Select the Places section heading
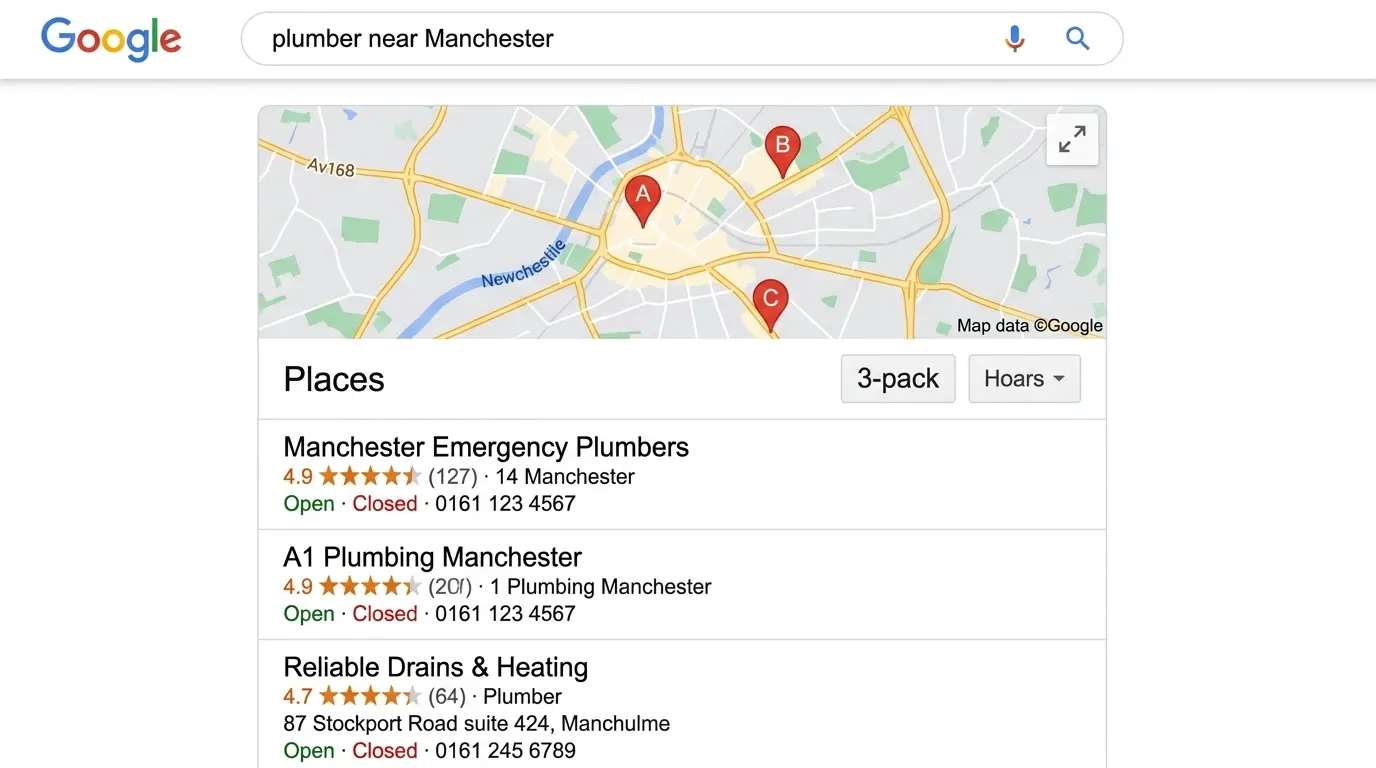This screenshot has height=768, width=1376. (333, 379)
